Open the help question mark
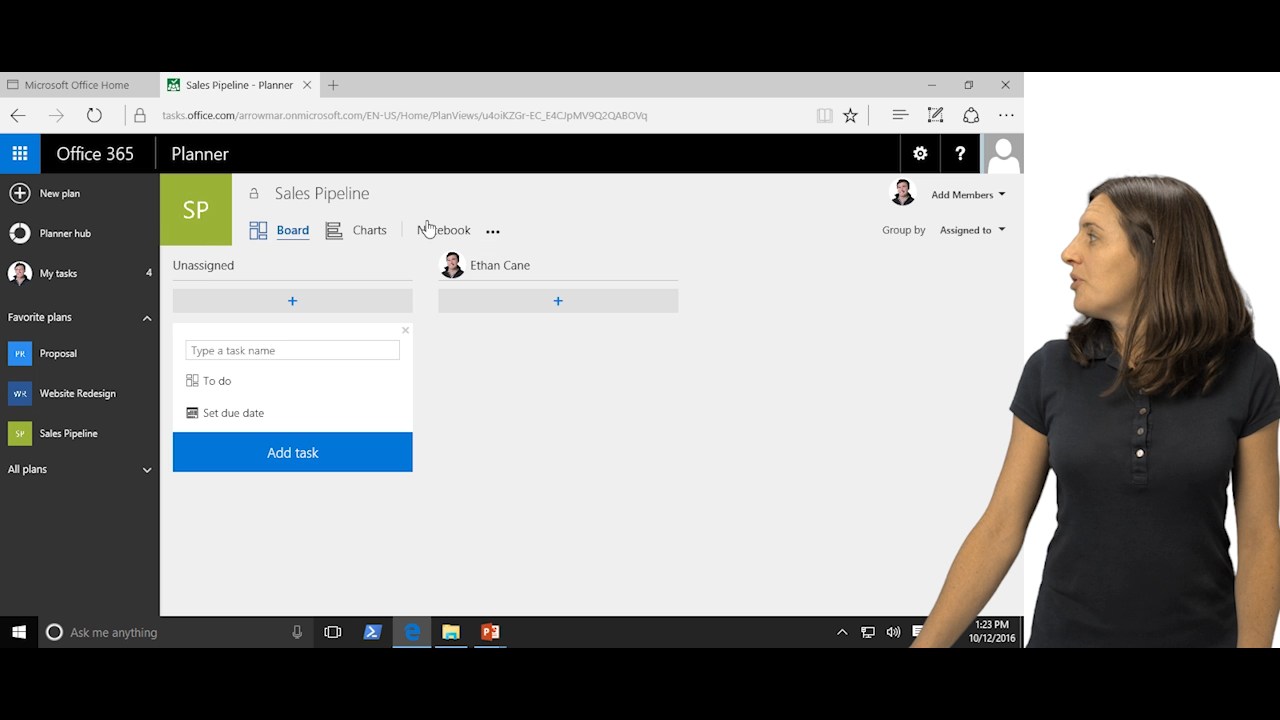Image resolution: width=1280 pixels, height=720 pixels. click(960, 154)
